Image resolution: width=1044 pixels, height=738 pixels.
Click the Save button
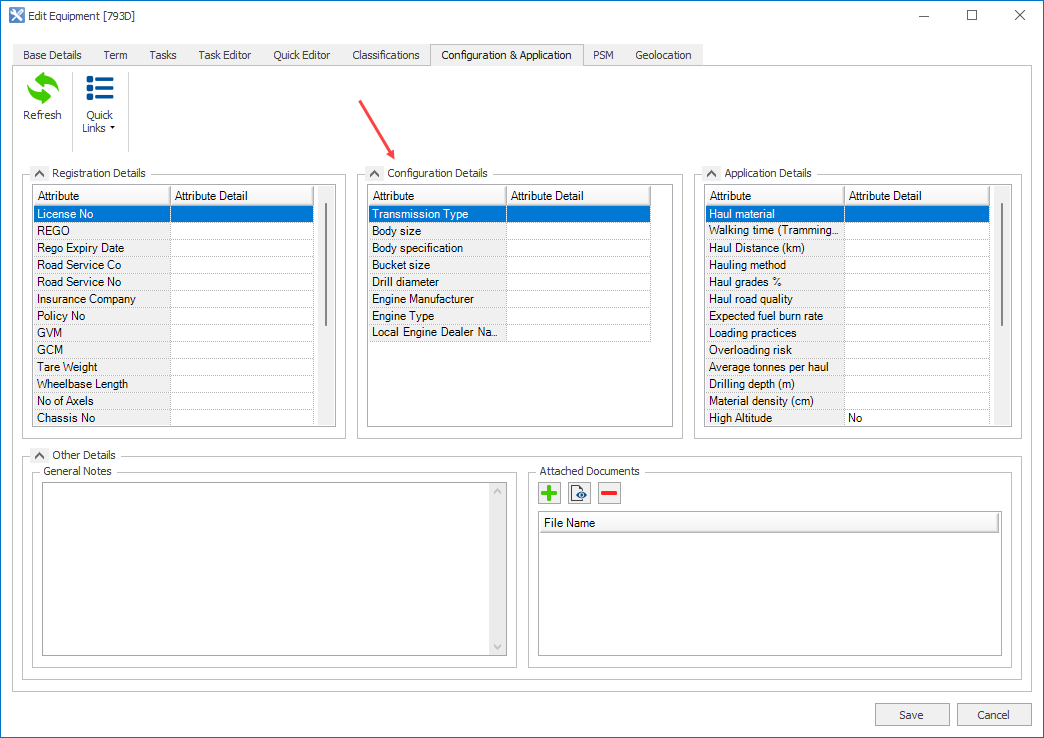(x=912, y=715)
